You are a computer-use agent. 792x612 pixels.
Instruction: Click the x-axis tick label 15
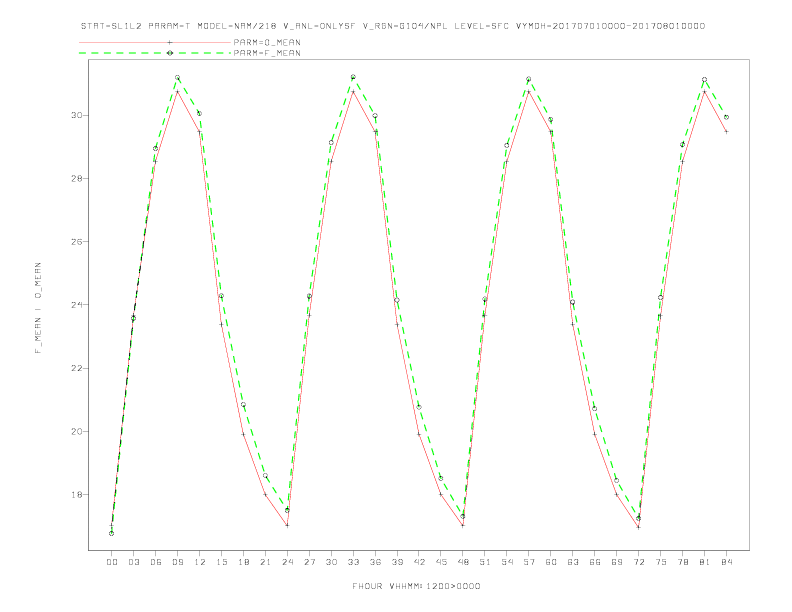click(x=221, y=562)
